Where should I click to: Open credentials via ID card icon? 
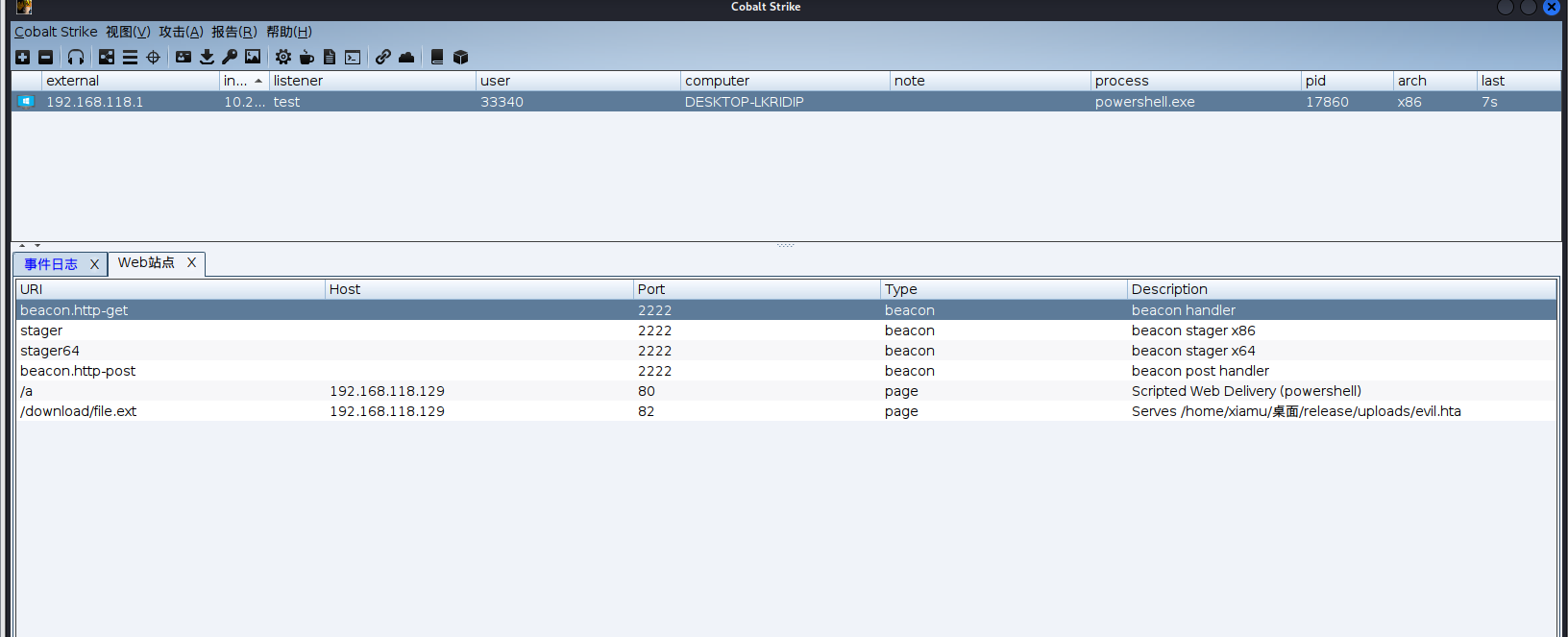pyautogui.click(x=184, y=58)
